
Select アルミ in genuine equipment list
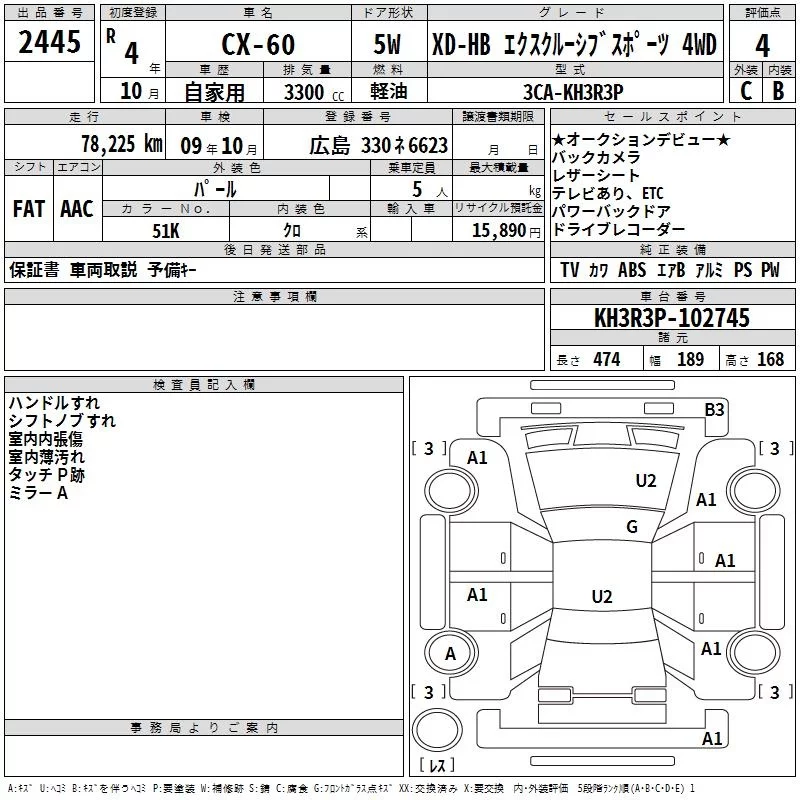click(709, 269)
